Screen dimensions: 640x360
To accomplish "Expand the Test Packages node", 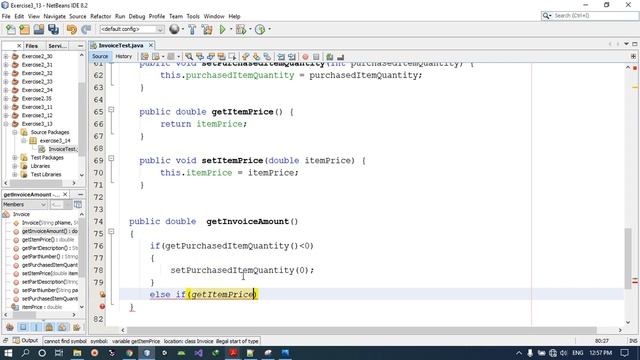I will (15, 158).
